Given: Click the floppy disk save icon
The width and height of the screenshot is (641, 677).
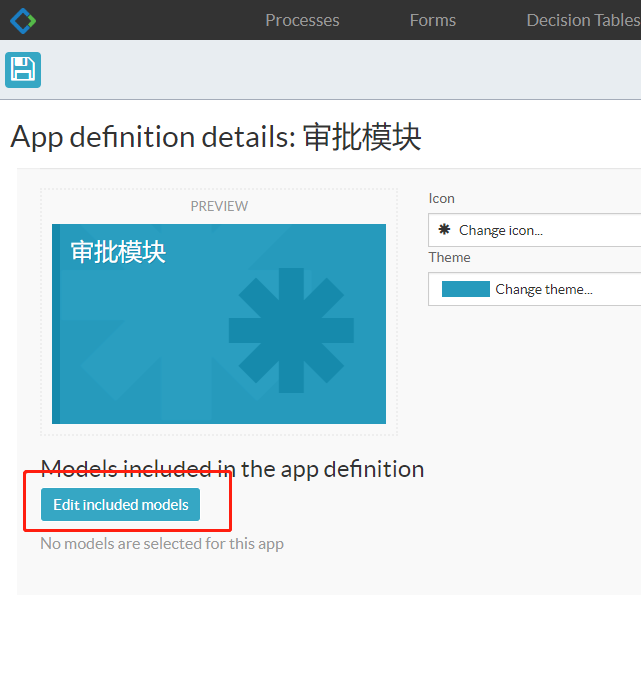Looking at the screenshot, I should pos(23,69).
